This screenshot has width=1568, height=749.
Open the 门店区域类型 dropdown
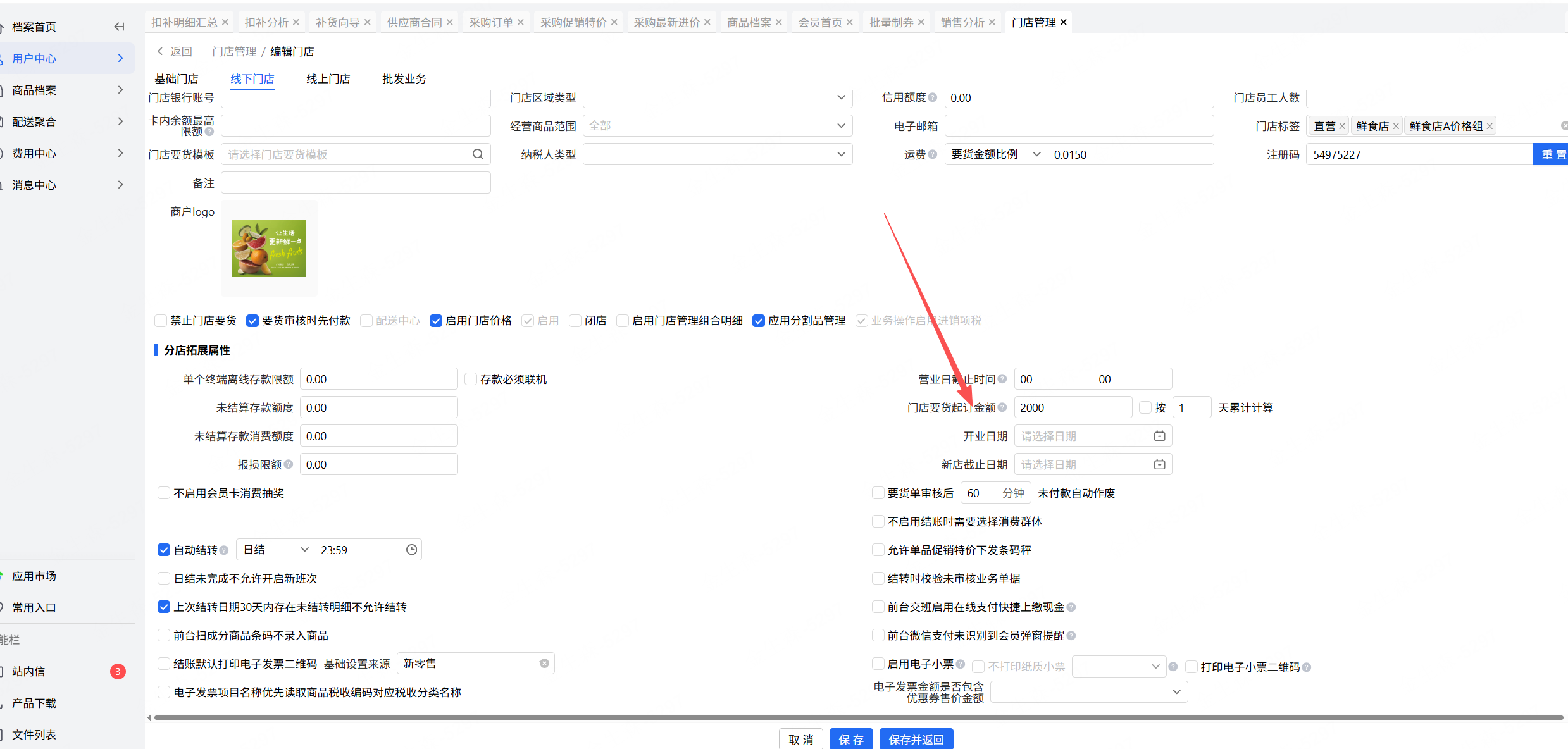tap(717, 97)
